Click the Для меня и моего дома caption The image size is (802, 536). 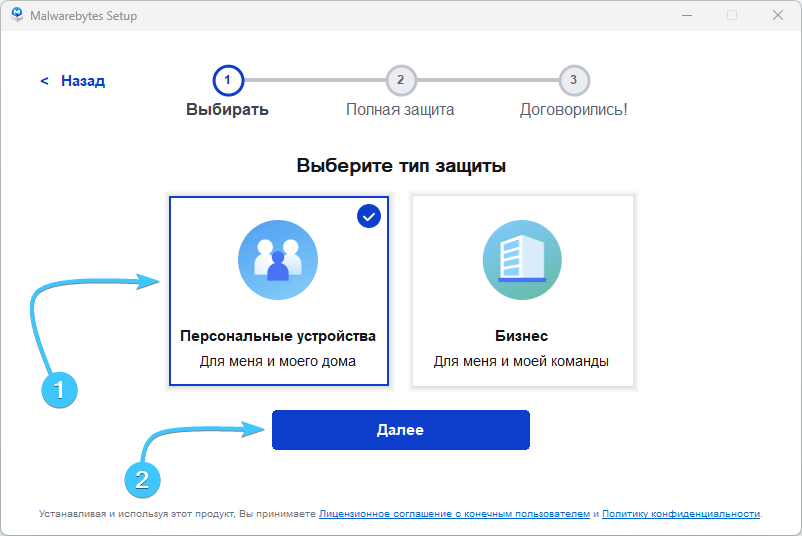[x=277, y=361]
